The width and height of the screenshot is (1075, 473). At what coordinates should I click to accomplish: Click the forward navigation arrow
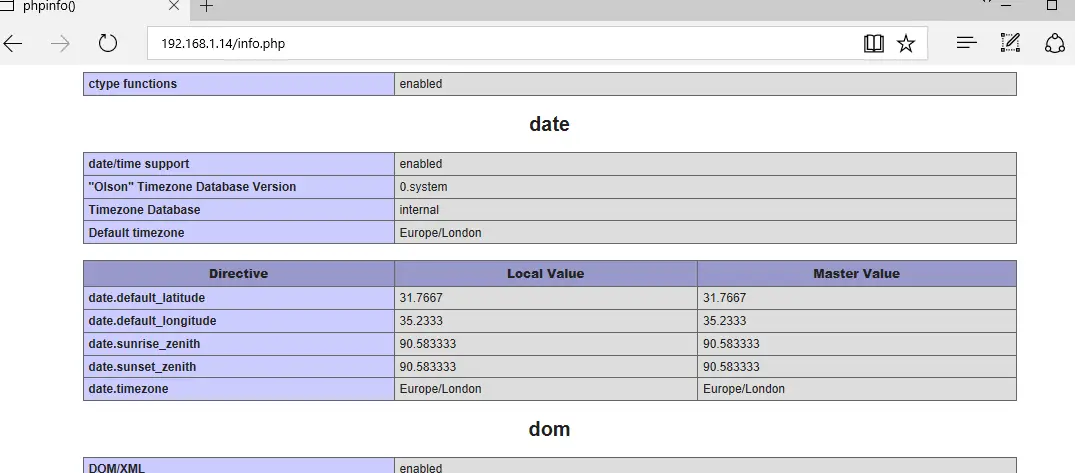(60, 44)
